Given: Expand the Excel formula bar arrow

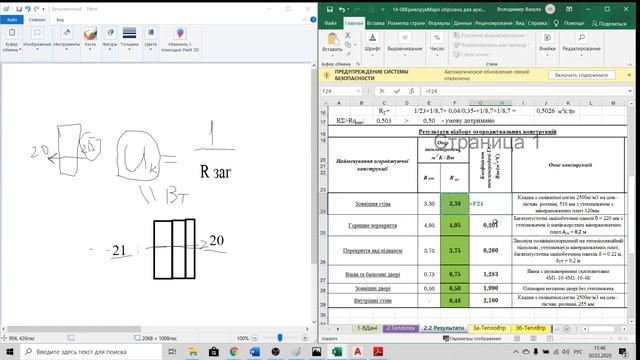Looking at the screenshot, I should click(630, 91).
